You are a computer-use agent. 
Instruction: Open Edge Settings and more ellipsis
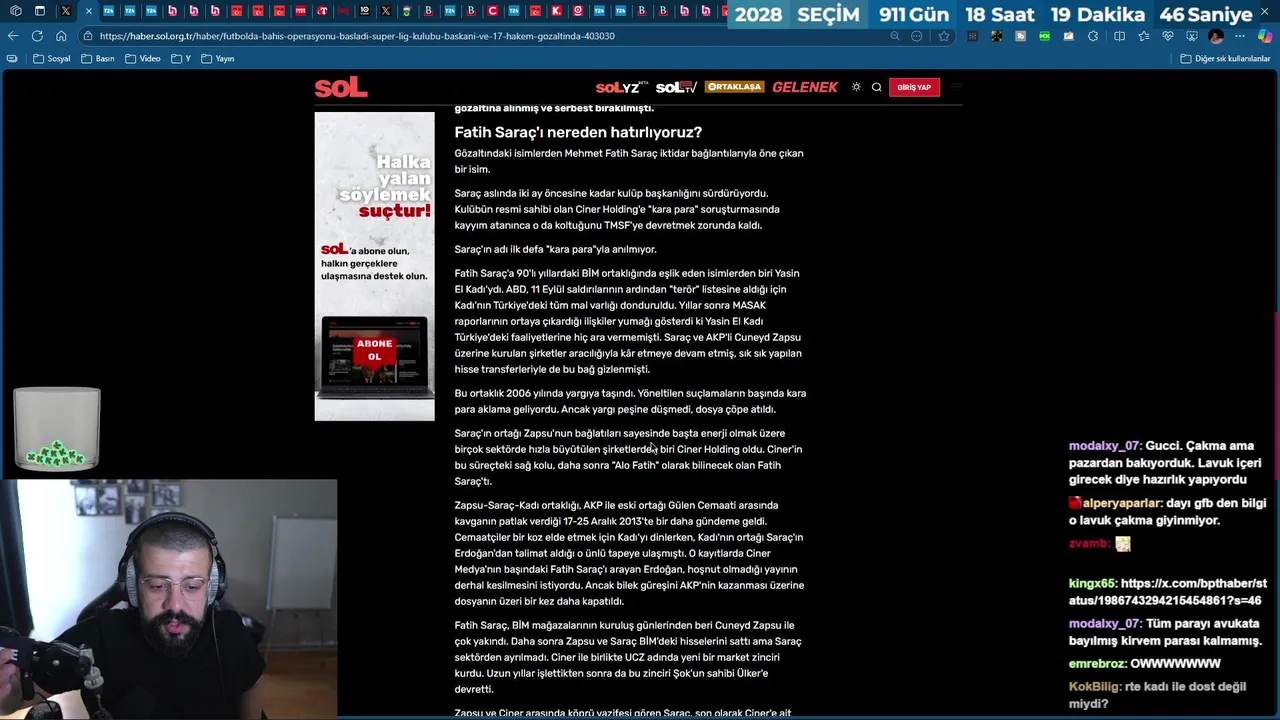coord(1240,36)
